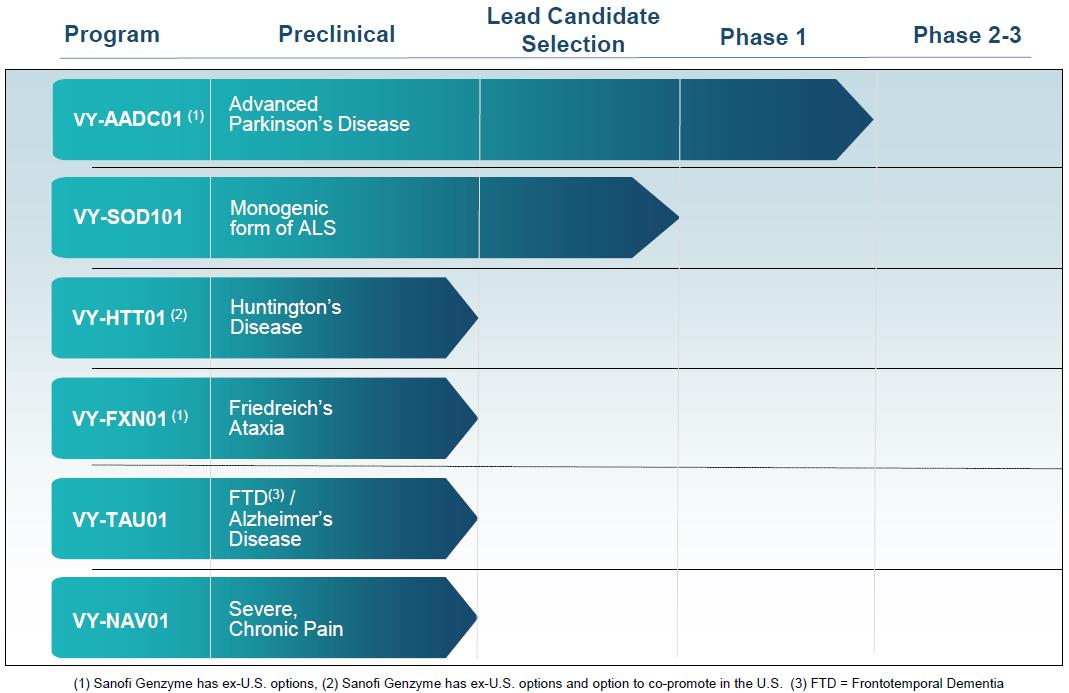Click the Huntington's Disease indication text
The height and width of the screenshot is (693, 1069).
(285, 317)
